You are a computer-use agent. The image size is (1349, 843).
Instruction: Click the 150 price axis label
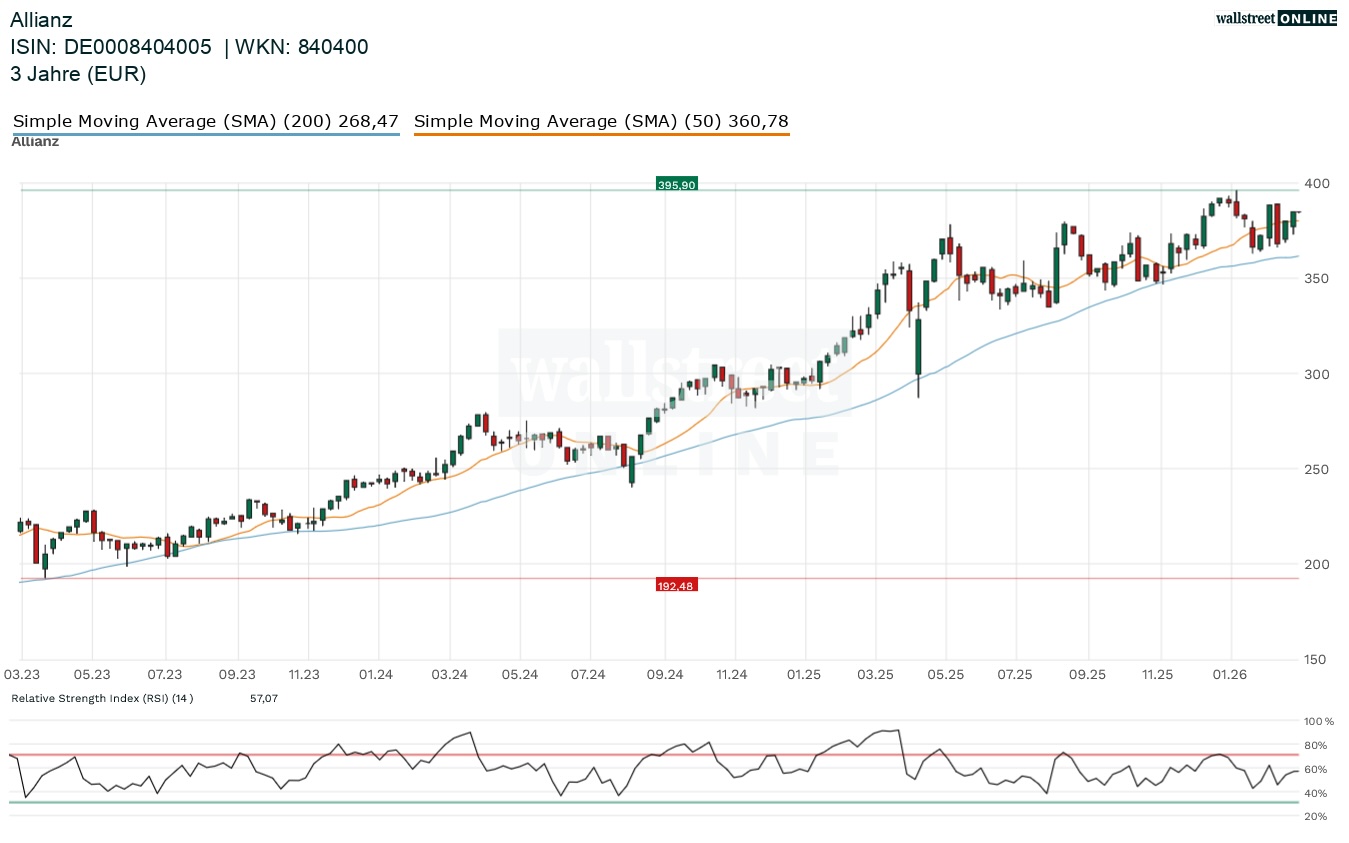(x=1315, y=659)
